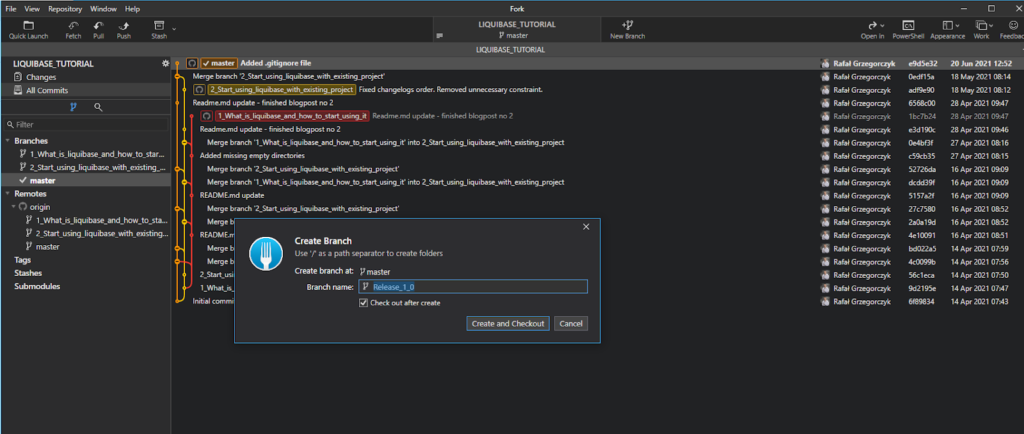Image resolution: width=1024 pixels, height=434 pixels.
Task: Open the Help menu
Action: coord(133,9)
